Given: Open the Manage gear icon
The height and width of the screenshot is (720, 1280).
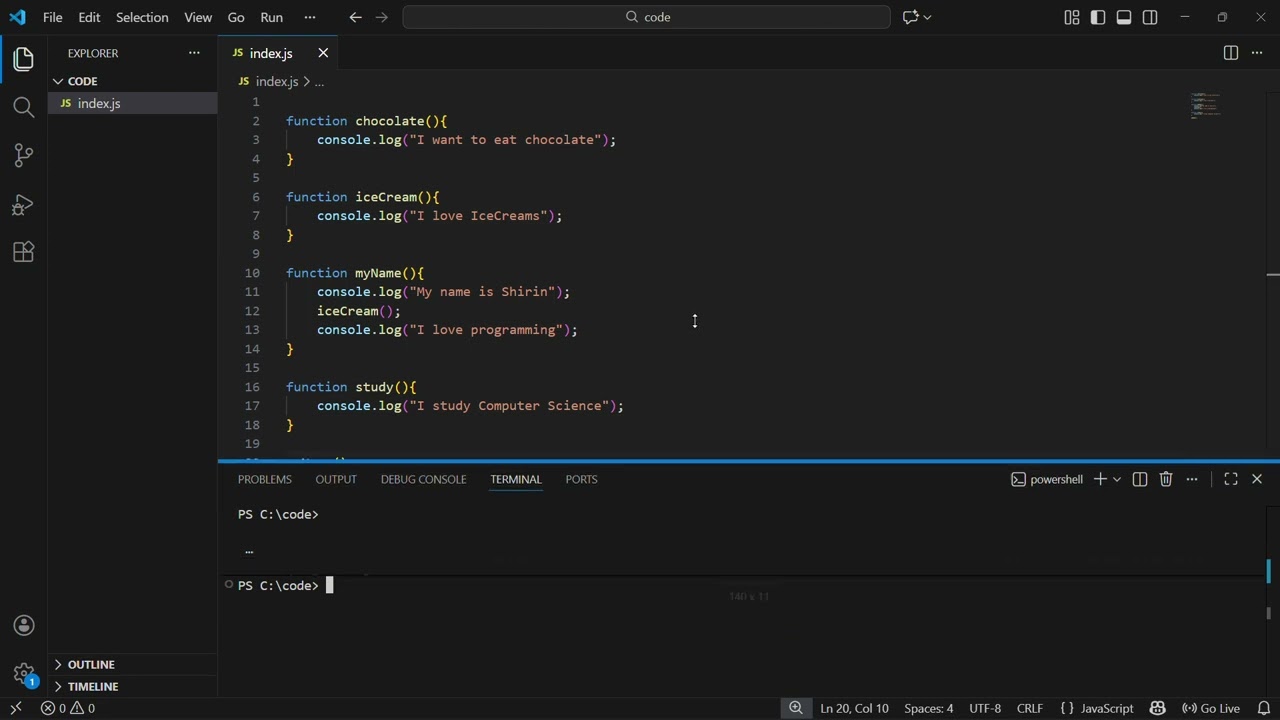Looking at the screenshot, I should [24, 674].
